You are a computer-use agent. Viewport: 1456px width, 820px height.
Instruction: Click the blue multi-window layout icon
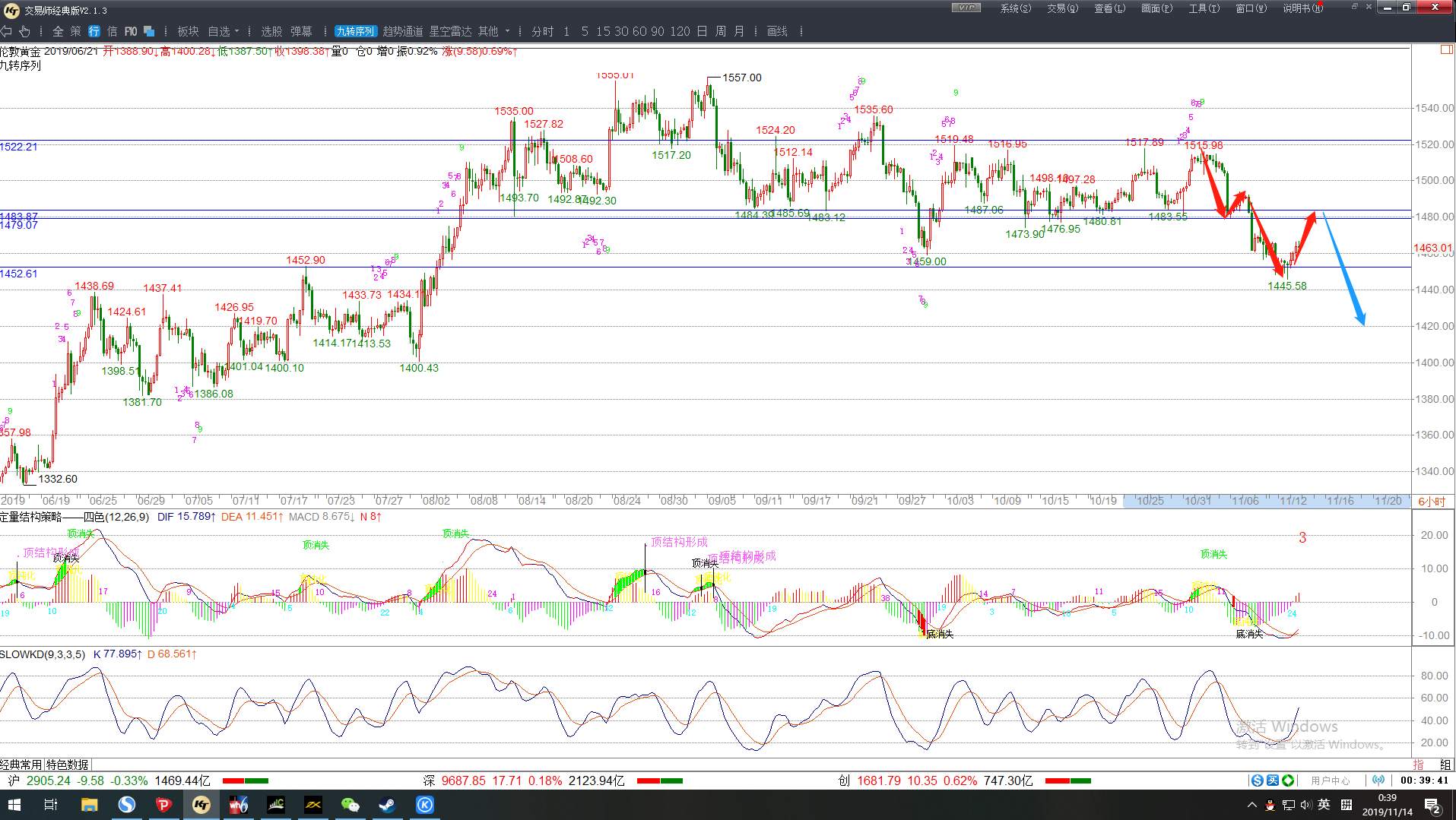149,31
